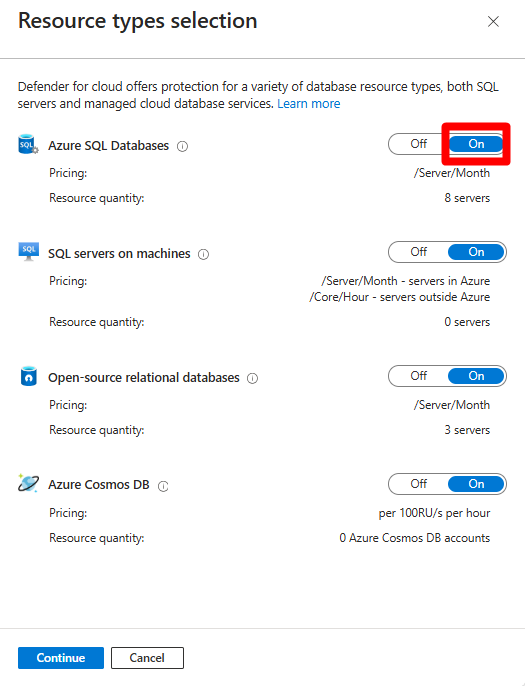
Task: Open info tooltip for SQL servers on machines
Action: pos(203,254)
